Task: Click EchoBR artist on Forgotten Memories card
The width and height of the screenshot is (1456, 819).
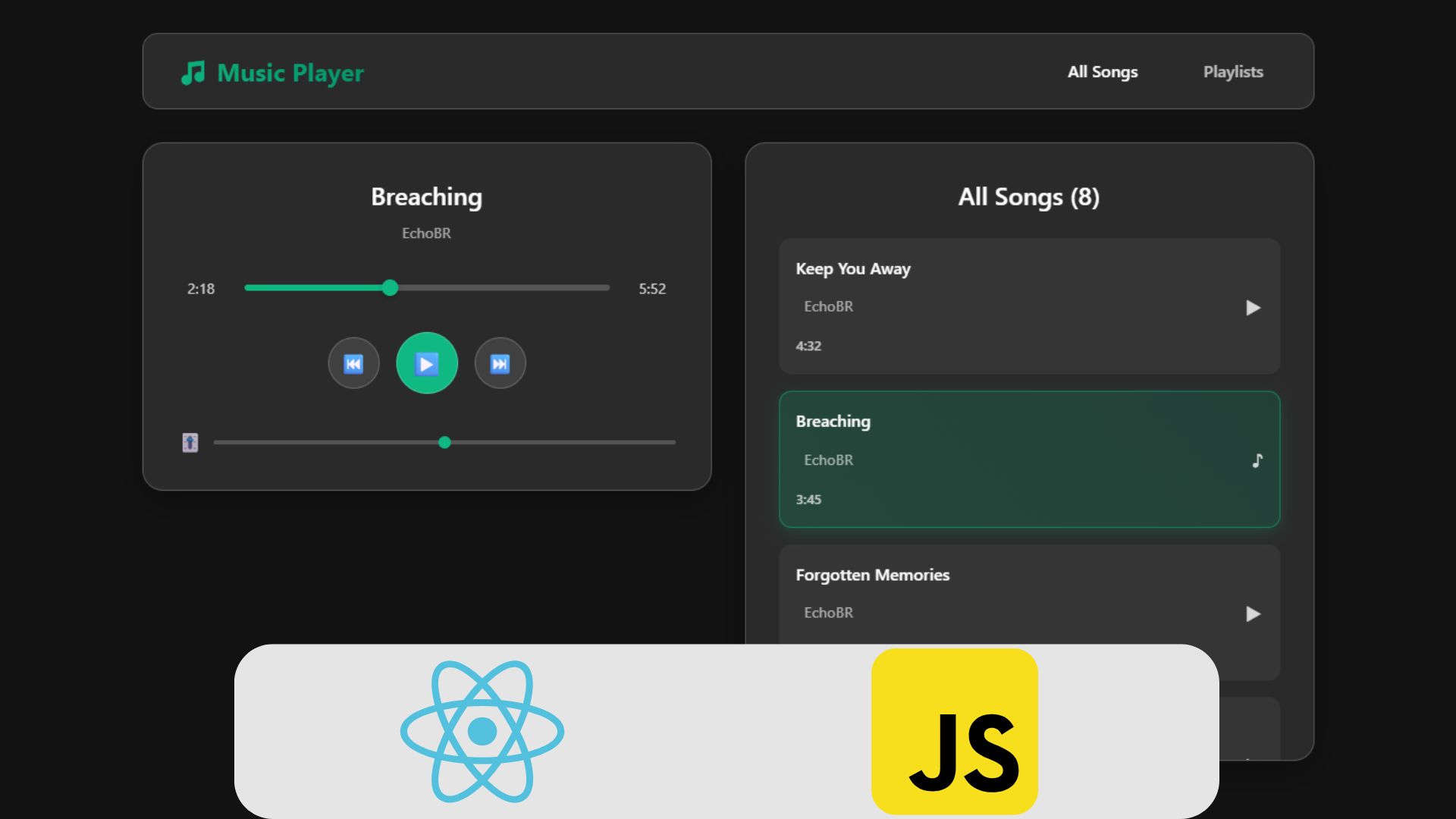Action: tap(828, 613)
